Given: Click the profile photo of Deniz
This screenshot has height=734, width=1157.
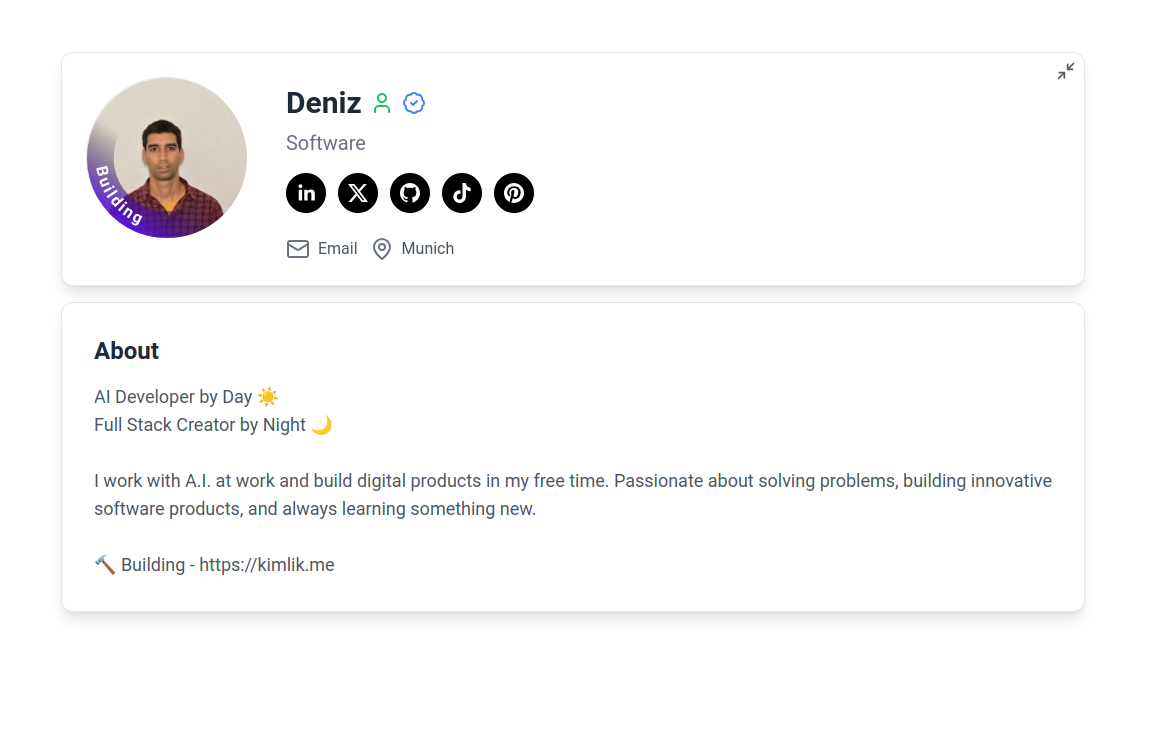Looking at the screenshot, I should (x=166, y=157).
